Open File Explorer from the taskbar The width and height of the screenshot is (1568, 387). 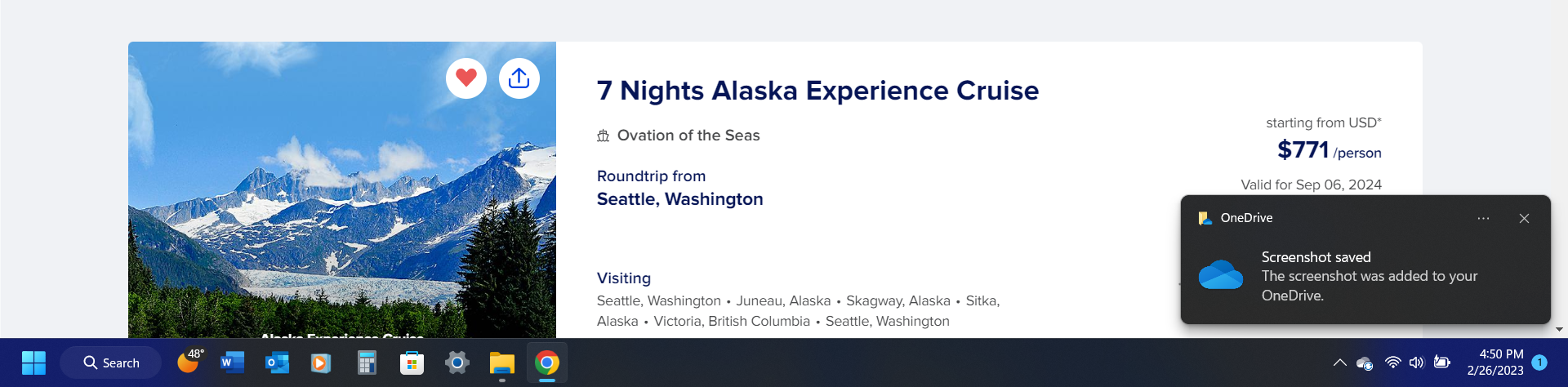click(501, 363)
